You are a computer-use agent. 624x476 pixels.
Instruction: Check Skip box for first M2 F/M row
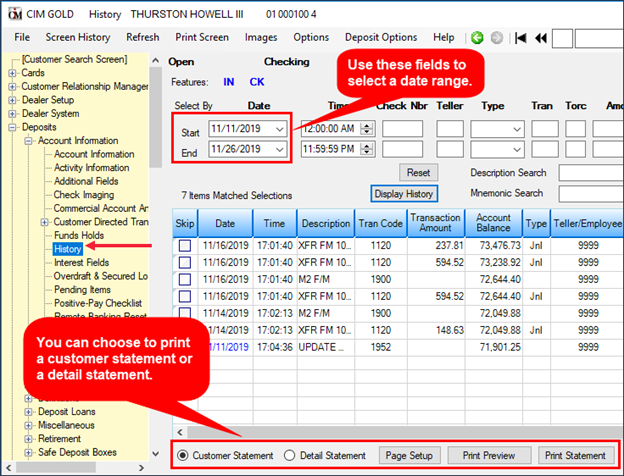coord(185,279)
